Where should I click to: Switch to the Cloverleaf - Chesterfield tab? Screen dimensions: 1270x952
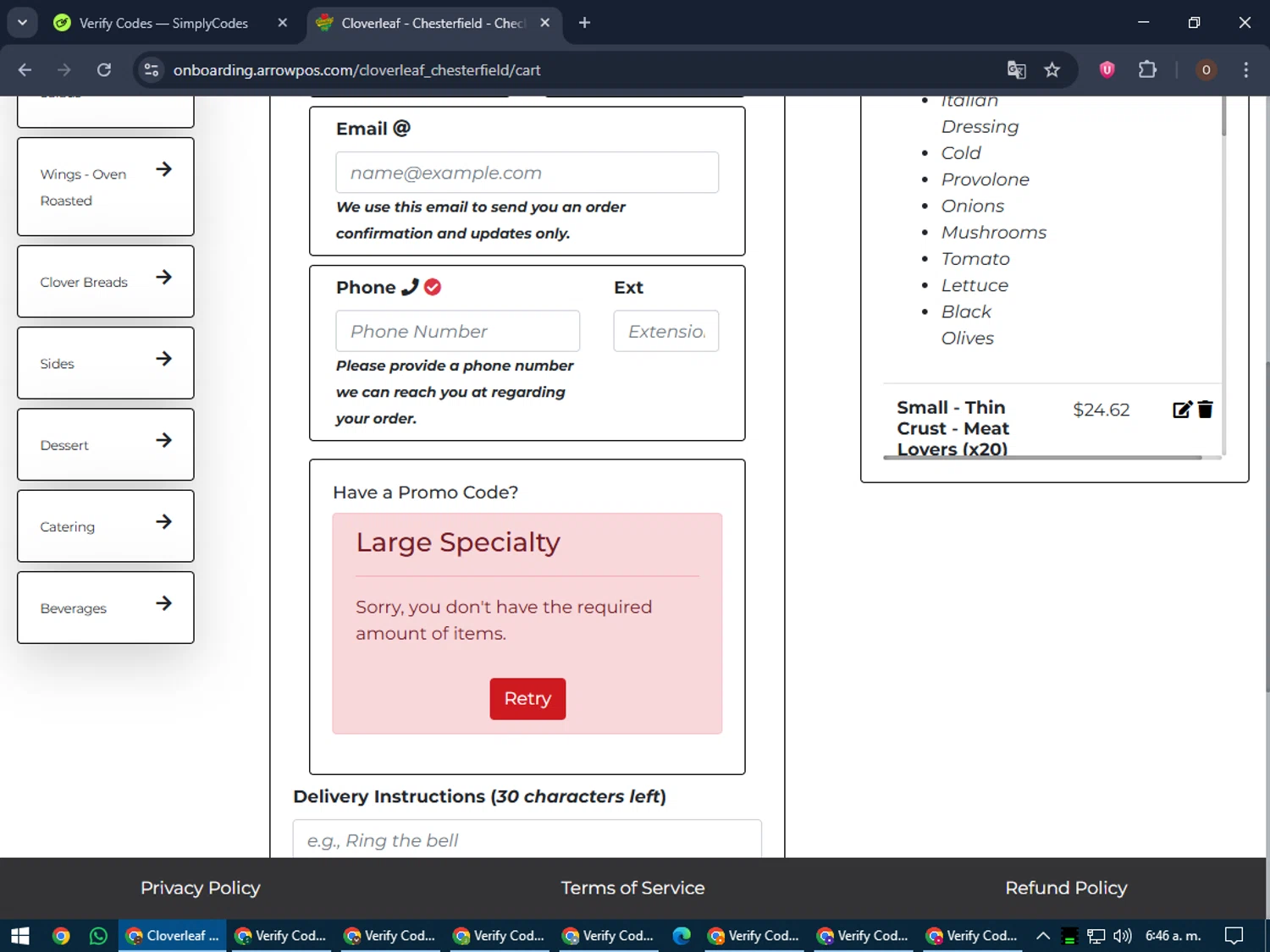[x=432, y=23]
